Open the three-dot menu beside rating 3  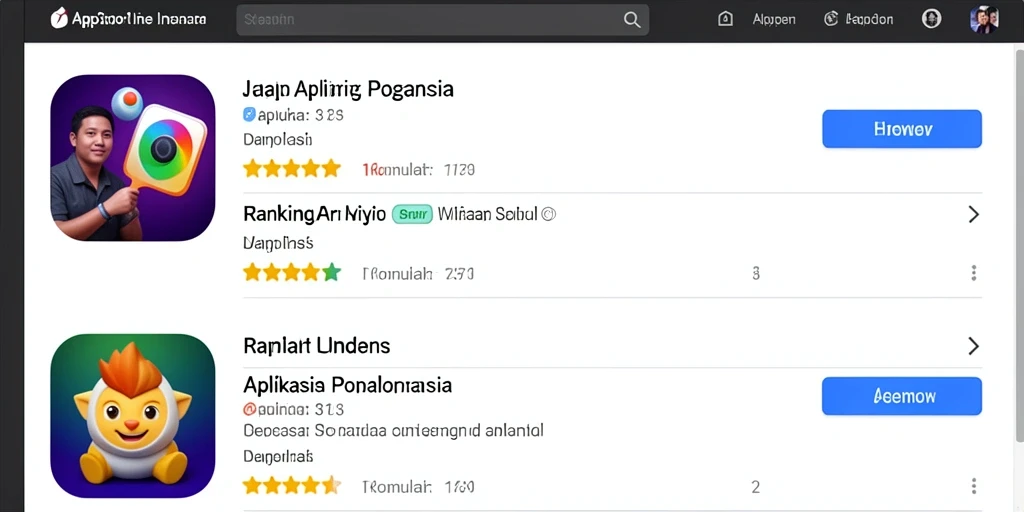click(x=973, y=273)
